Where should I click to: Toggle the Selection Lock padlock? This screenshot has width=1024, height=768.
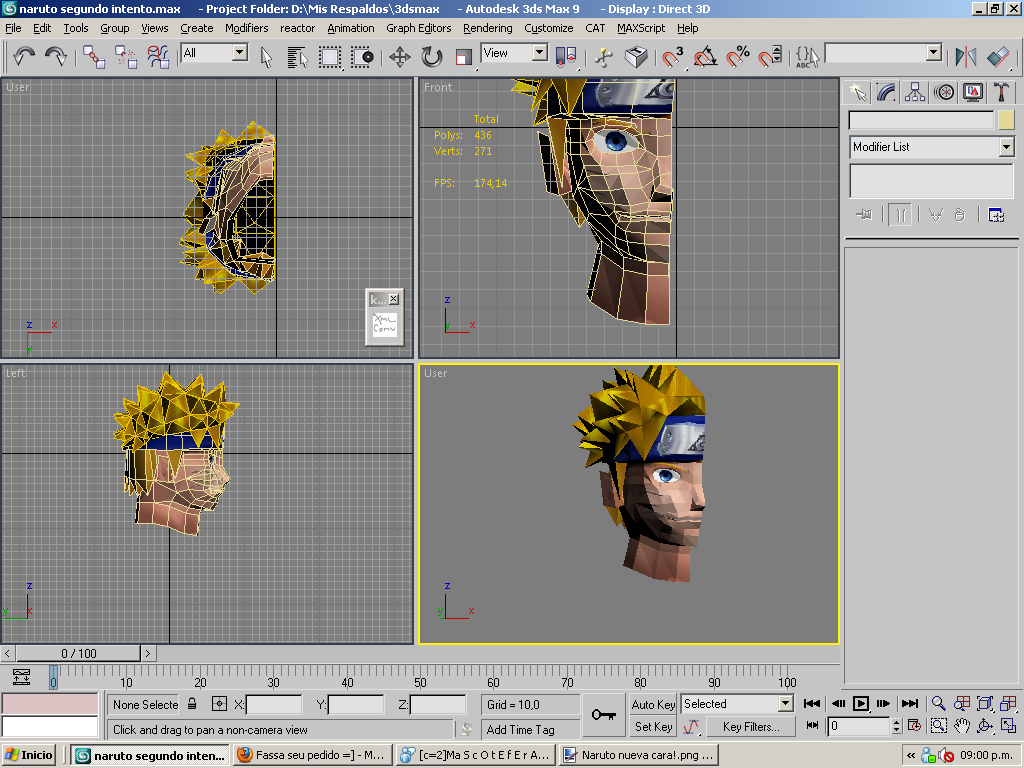click(192, 704)
